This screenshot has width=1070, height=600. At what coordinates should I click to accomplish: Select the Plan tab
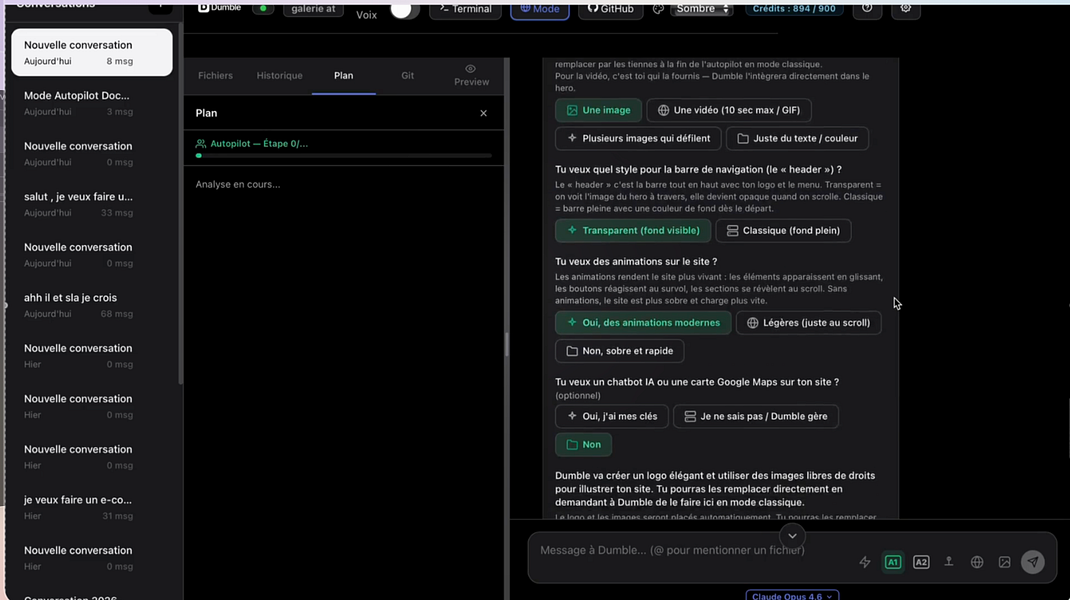tap(344, 76)
